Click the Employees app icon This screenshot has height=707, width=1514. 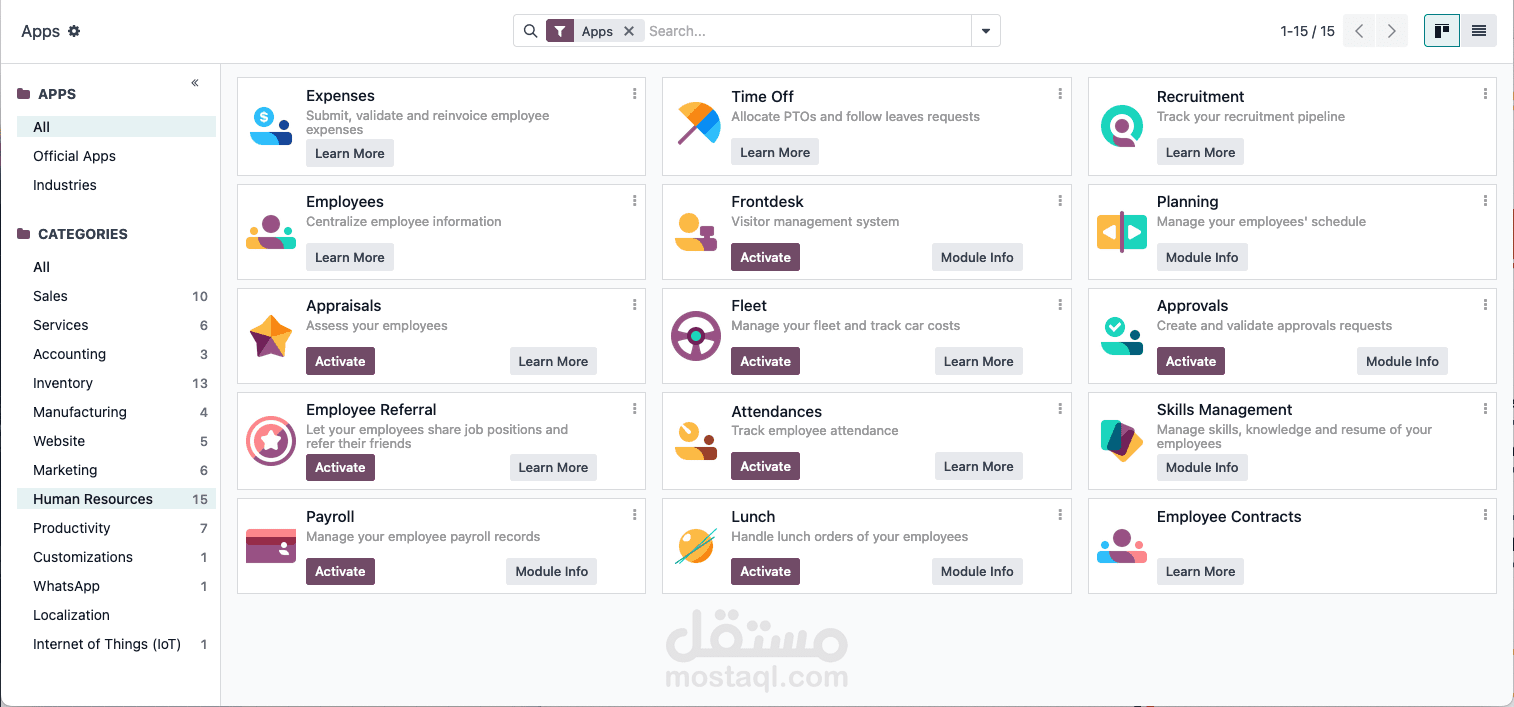point(271,231)
